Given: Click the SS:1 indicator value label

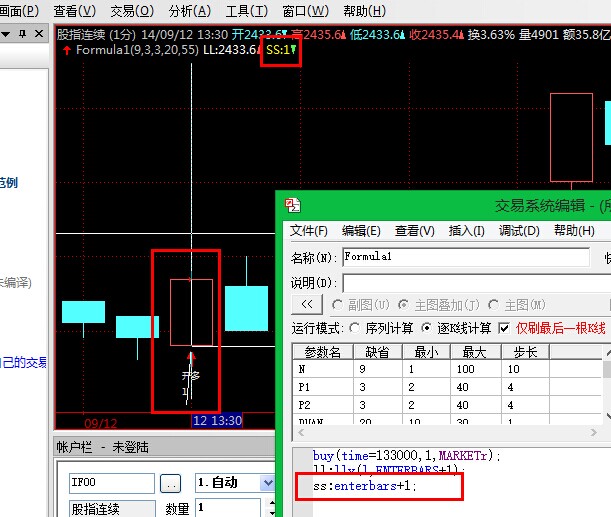Looking at the screenshot, I should tap(281, 50).
